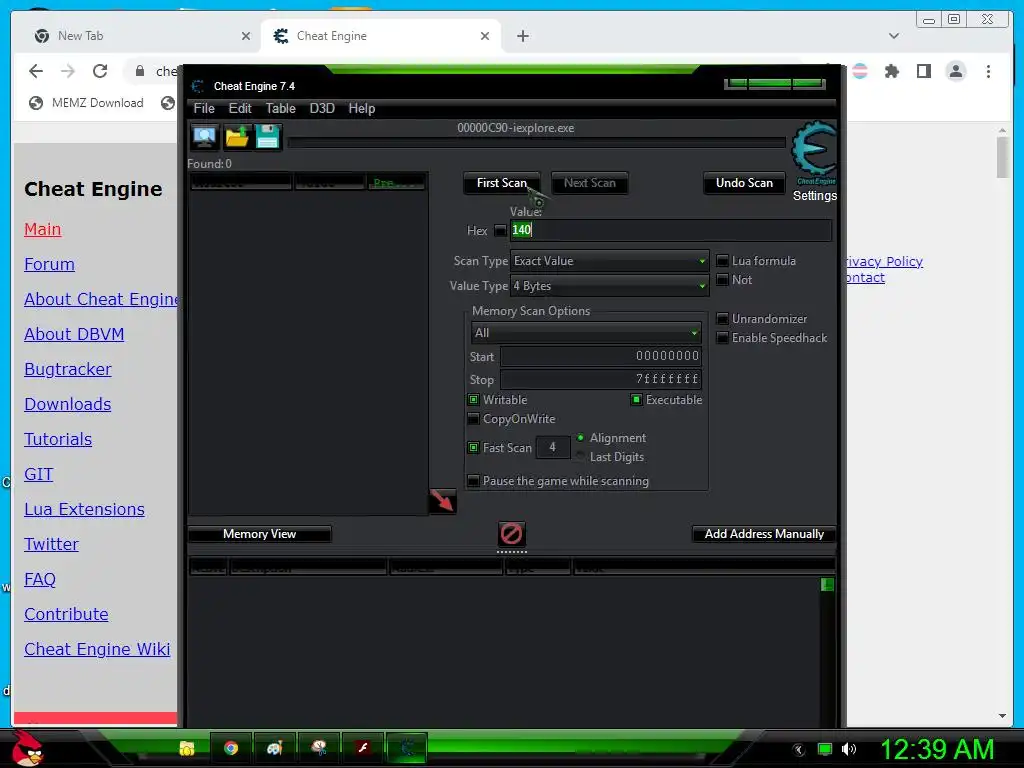1024x768 pixels.
Task: Open file explorer taskbar icon
Action: pos(187,748)
